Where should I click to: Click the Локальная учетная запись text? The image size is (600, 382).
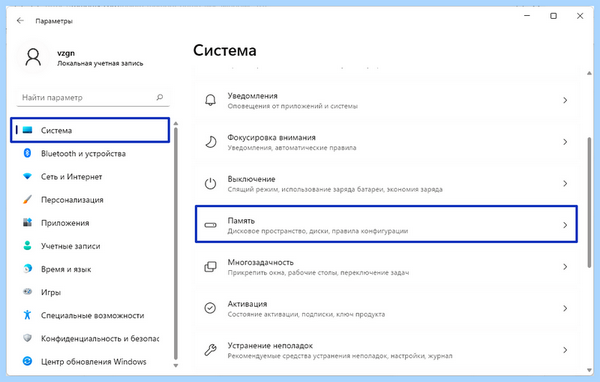click(x=100, y=64)
